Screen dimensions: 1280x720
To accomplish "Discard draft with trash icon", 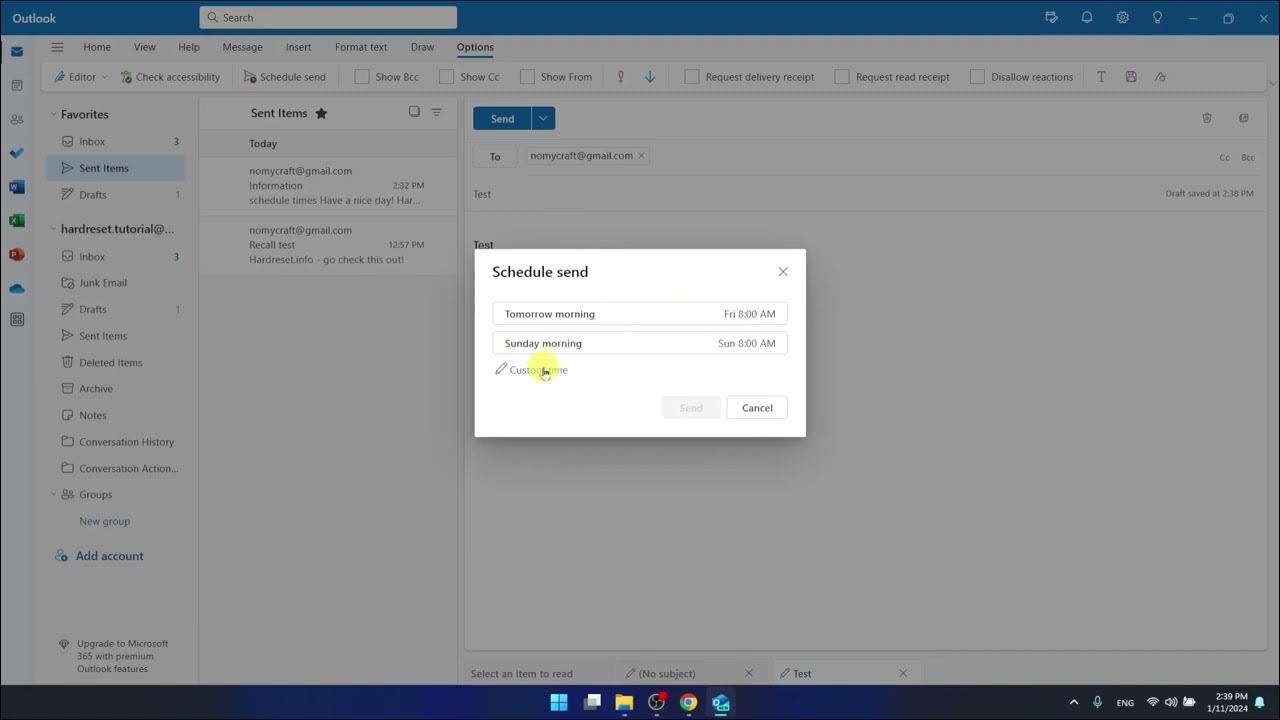I will (x=1207, y=118).
